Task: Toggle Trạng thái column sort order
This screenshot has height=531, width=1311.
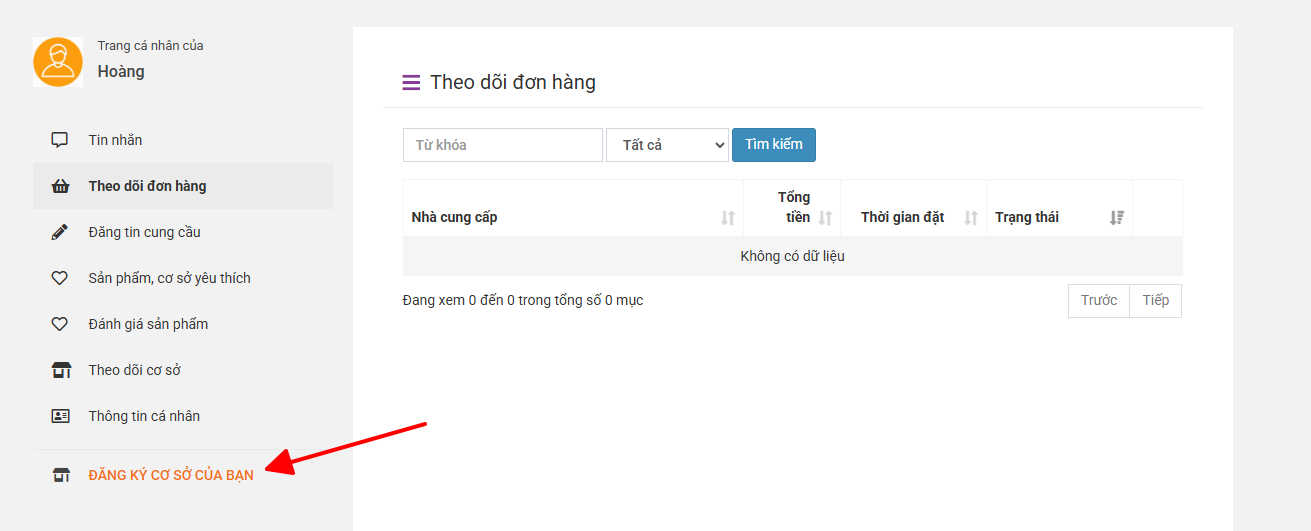Action: click(x=1116, y=218)
